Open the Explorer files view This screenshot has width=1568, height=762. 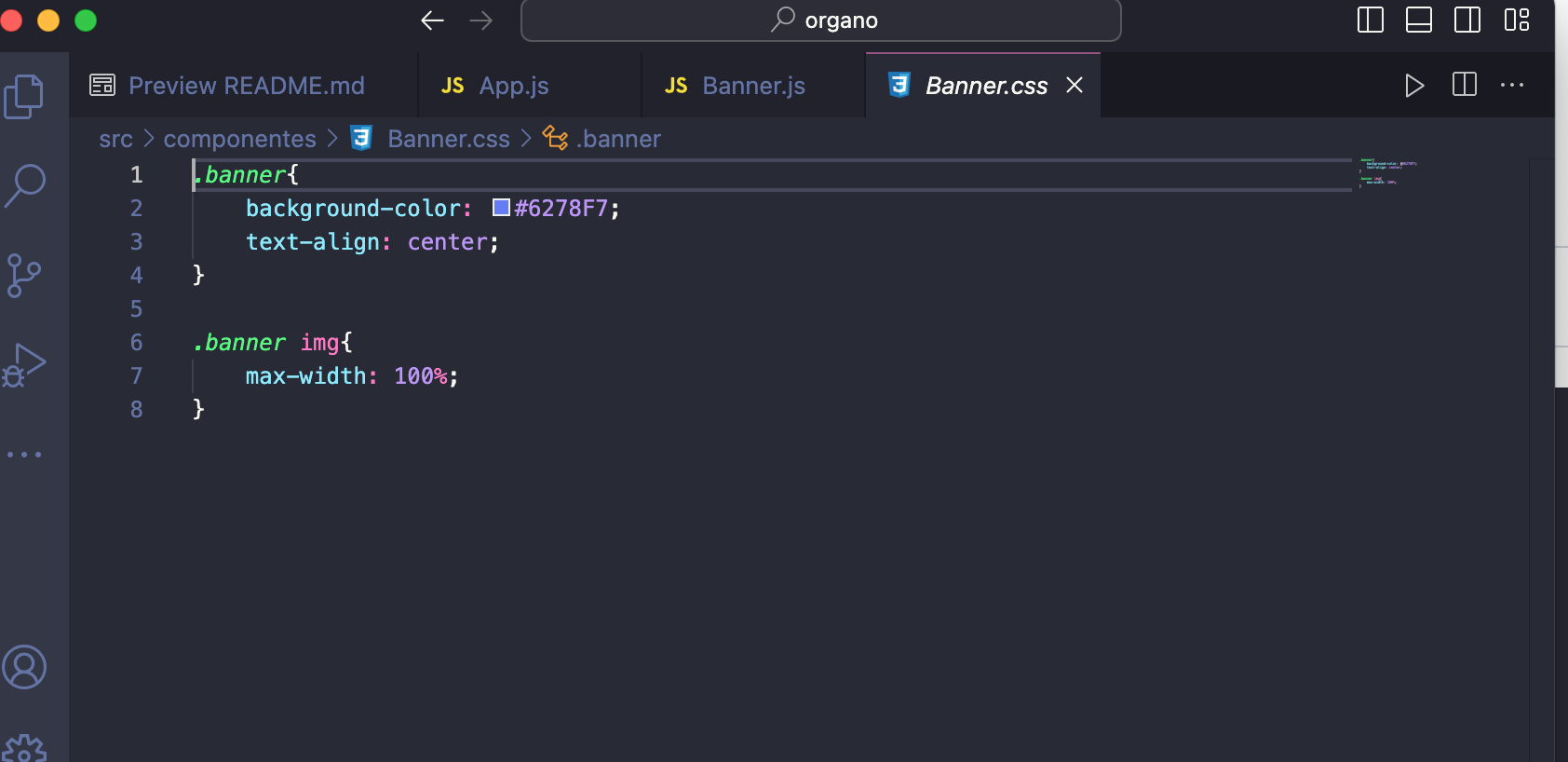[24, 96]
